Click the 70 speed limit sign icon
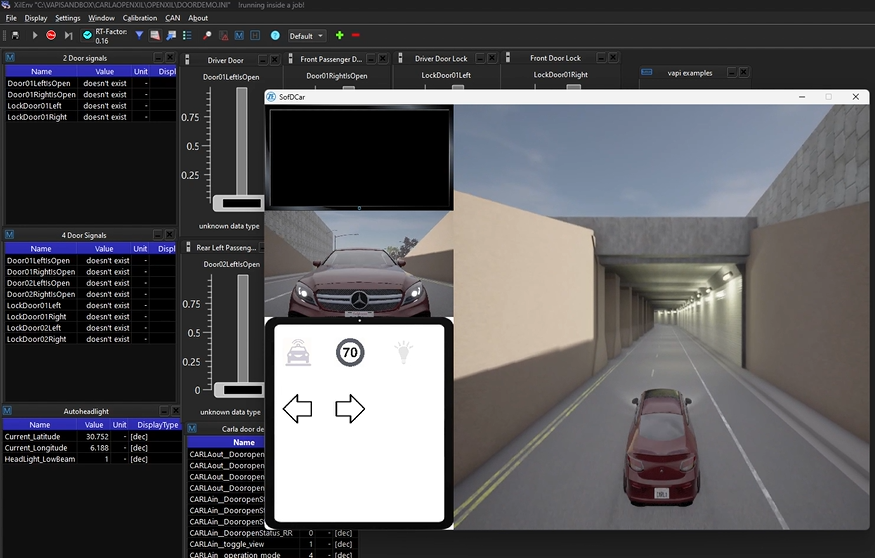Image resolution: width=875 pixels, height=558 pixels. coord(350,352)
